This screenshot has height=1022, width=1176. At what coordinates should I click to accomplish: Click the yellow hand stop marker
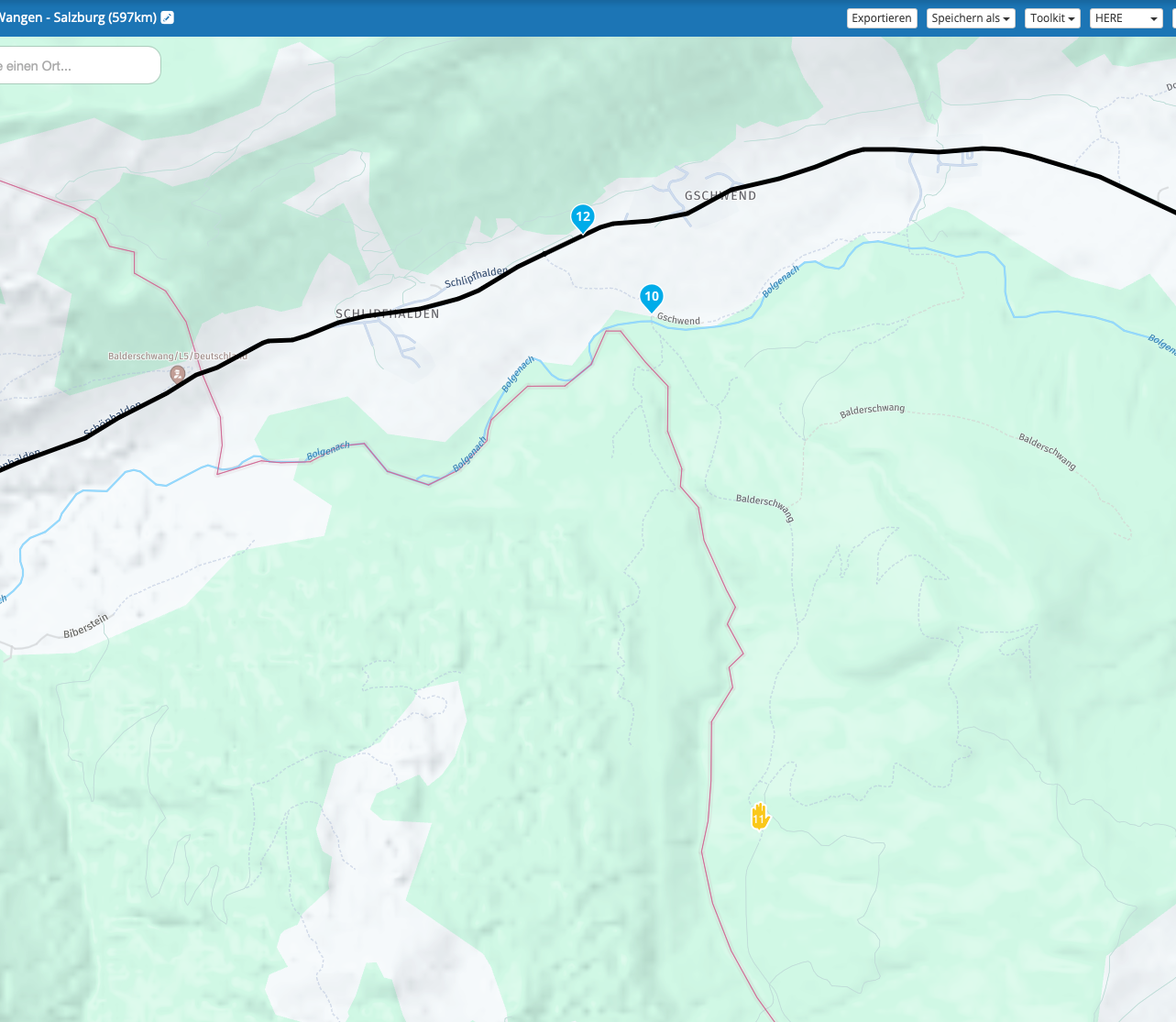point(760,816)
